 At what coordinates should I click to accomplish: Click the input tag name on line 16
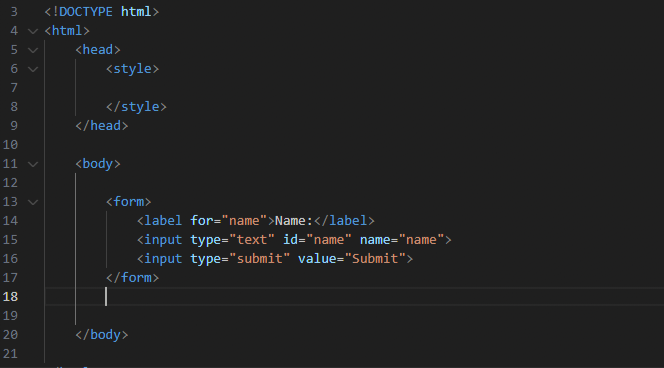(x=163, y=259)
